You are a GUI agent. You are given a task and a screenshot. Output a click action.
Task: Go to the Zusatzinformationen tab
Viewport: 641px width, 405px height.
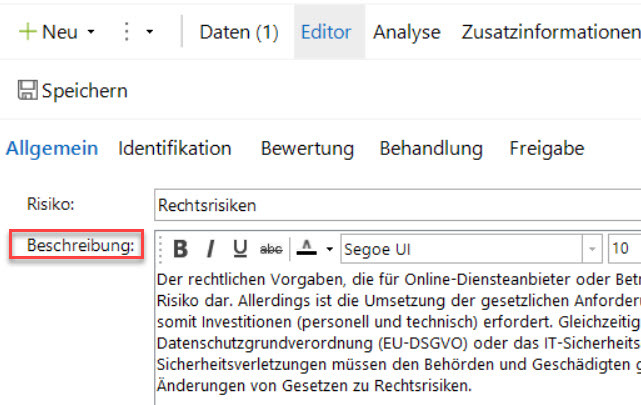pyautogui.click(x=549, y=32)
